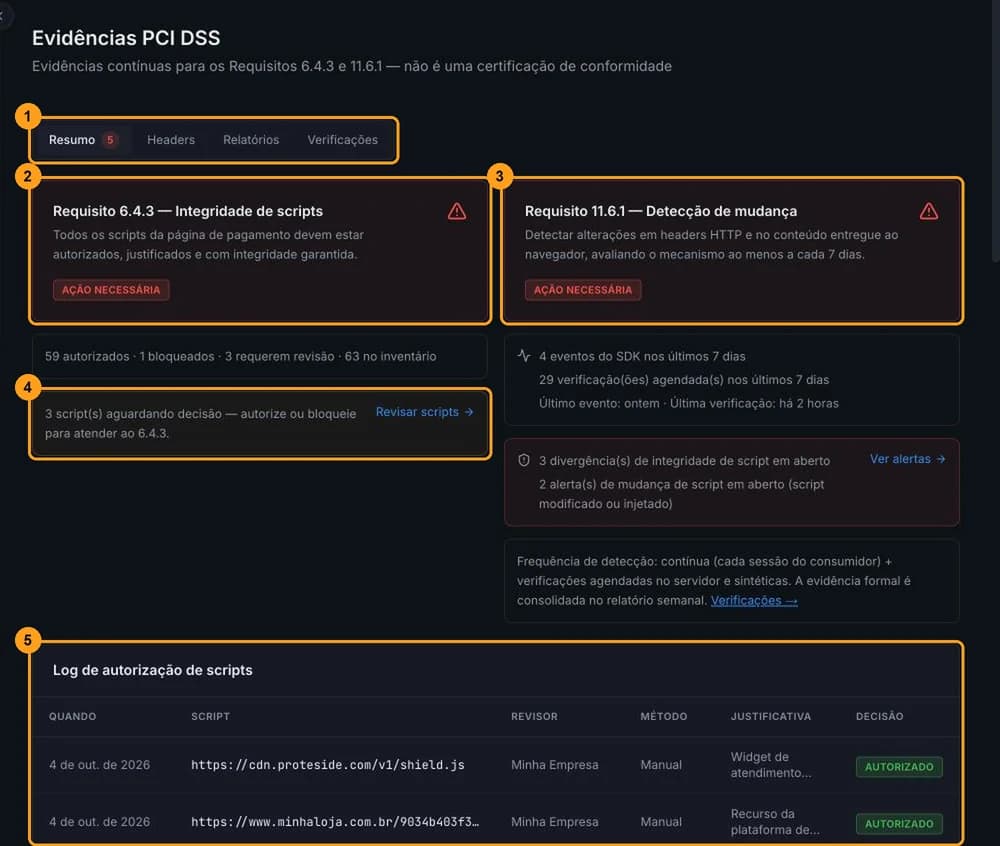This screenshot has width=1000, height=846.
Task: Click the SCRIPT column header
Action: pyautogui.click(x=210, y=717)
